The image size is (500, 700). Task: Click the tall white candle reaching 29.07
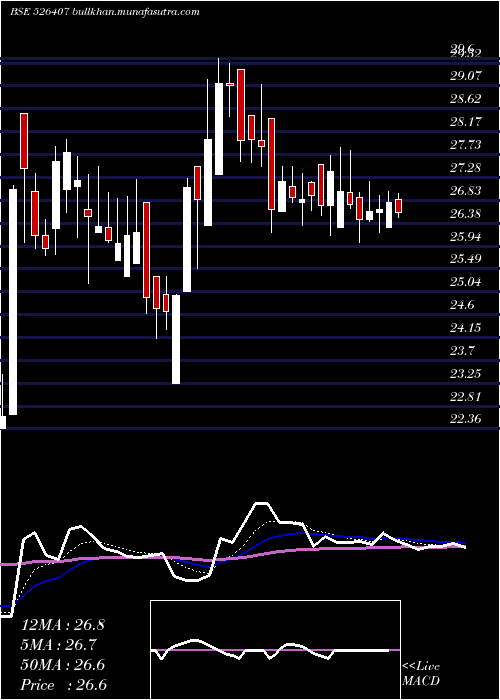pyautogui.click(x=219, y=129)
